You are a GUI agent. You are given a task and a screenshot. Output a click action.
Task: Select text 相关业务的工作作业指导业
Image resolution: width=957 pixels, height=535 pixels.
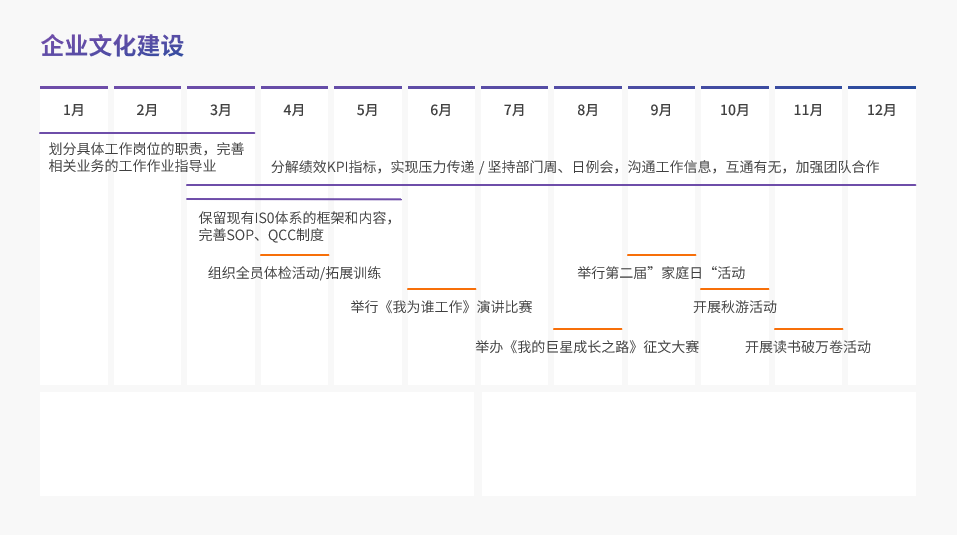click(x=132, y=166)
